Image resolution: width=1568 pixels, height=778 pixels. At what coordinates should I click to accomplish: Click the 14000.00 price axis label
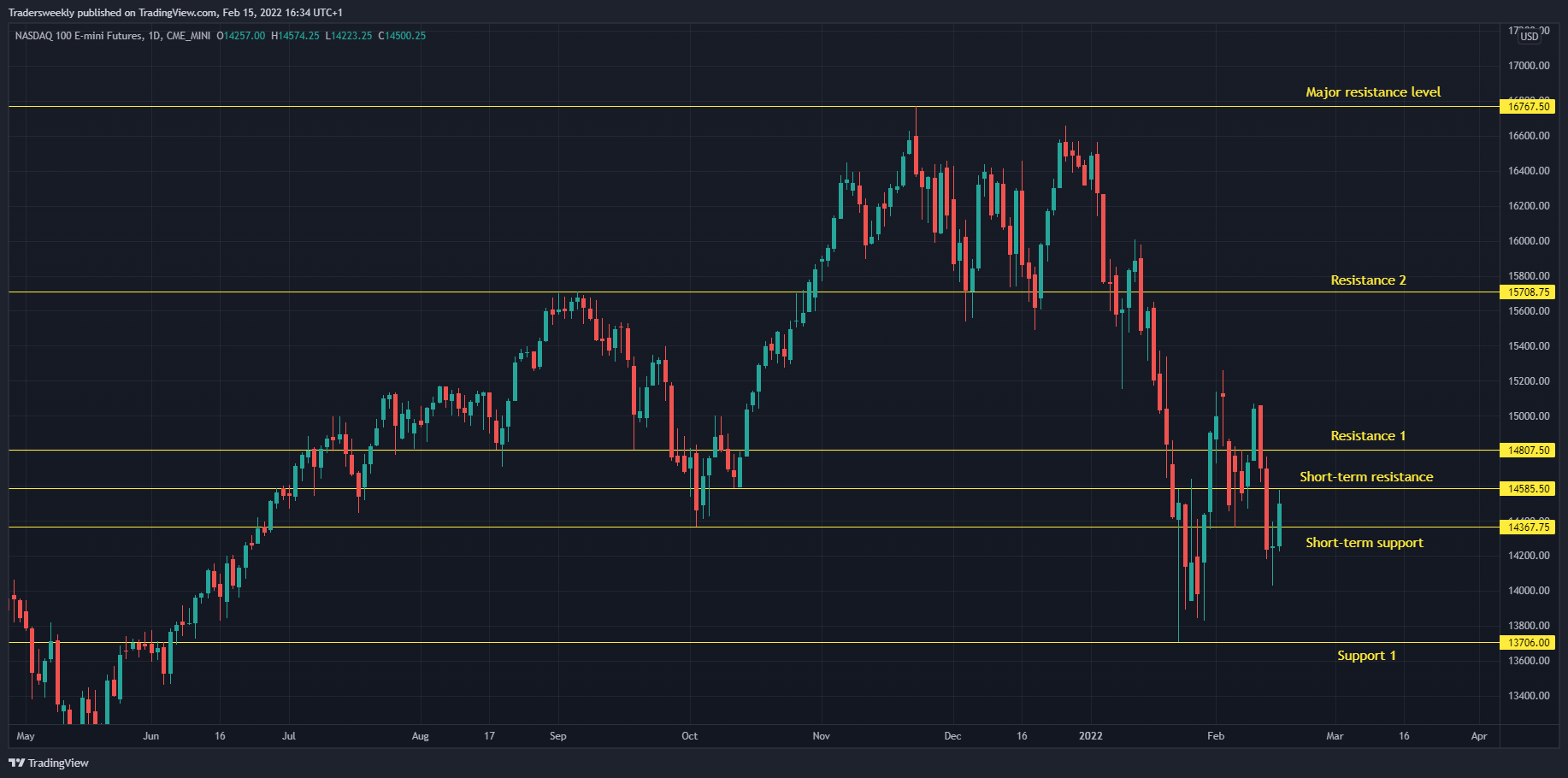pyautogui.click(x=1529, y=591)
